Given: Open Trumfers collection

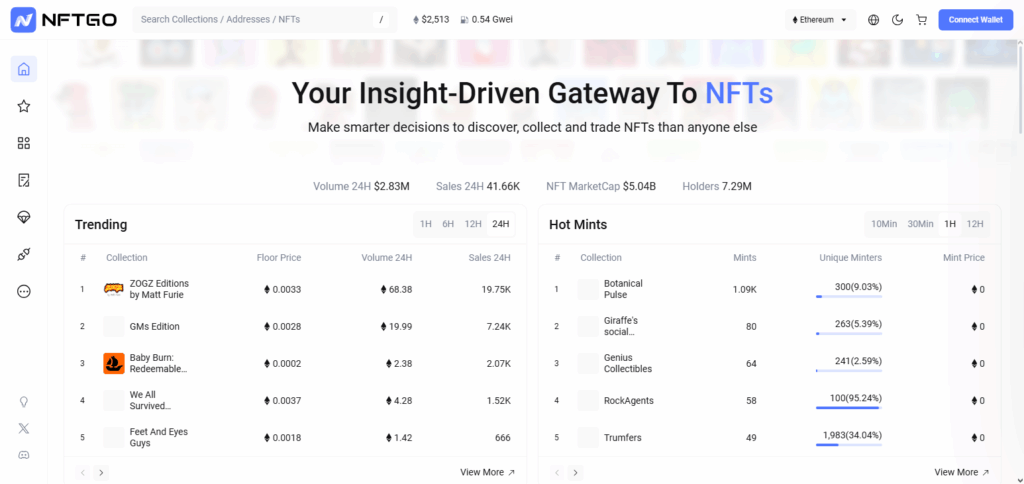Looking at the screenshot, I should point(622,438).
